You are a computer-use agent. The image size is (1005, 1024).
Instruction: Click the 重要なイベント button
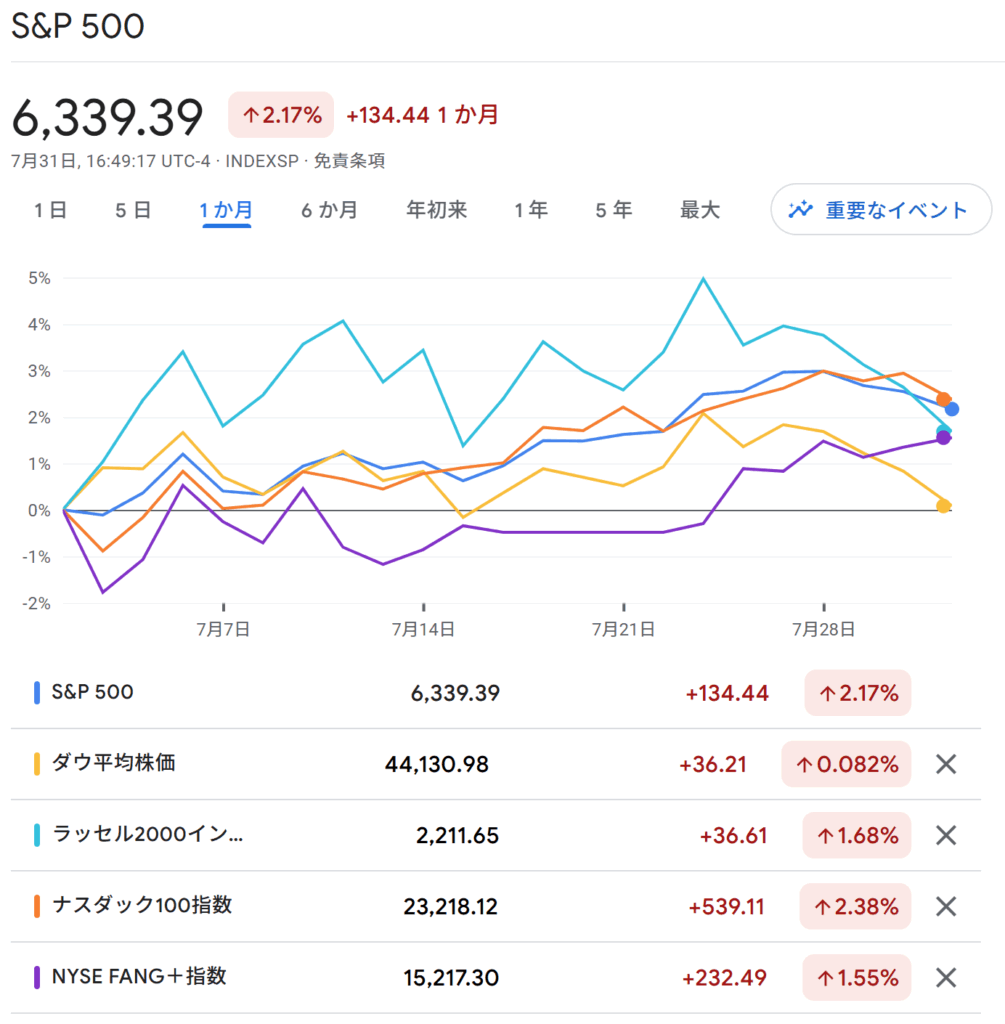881,210
